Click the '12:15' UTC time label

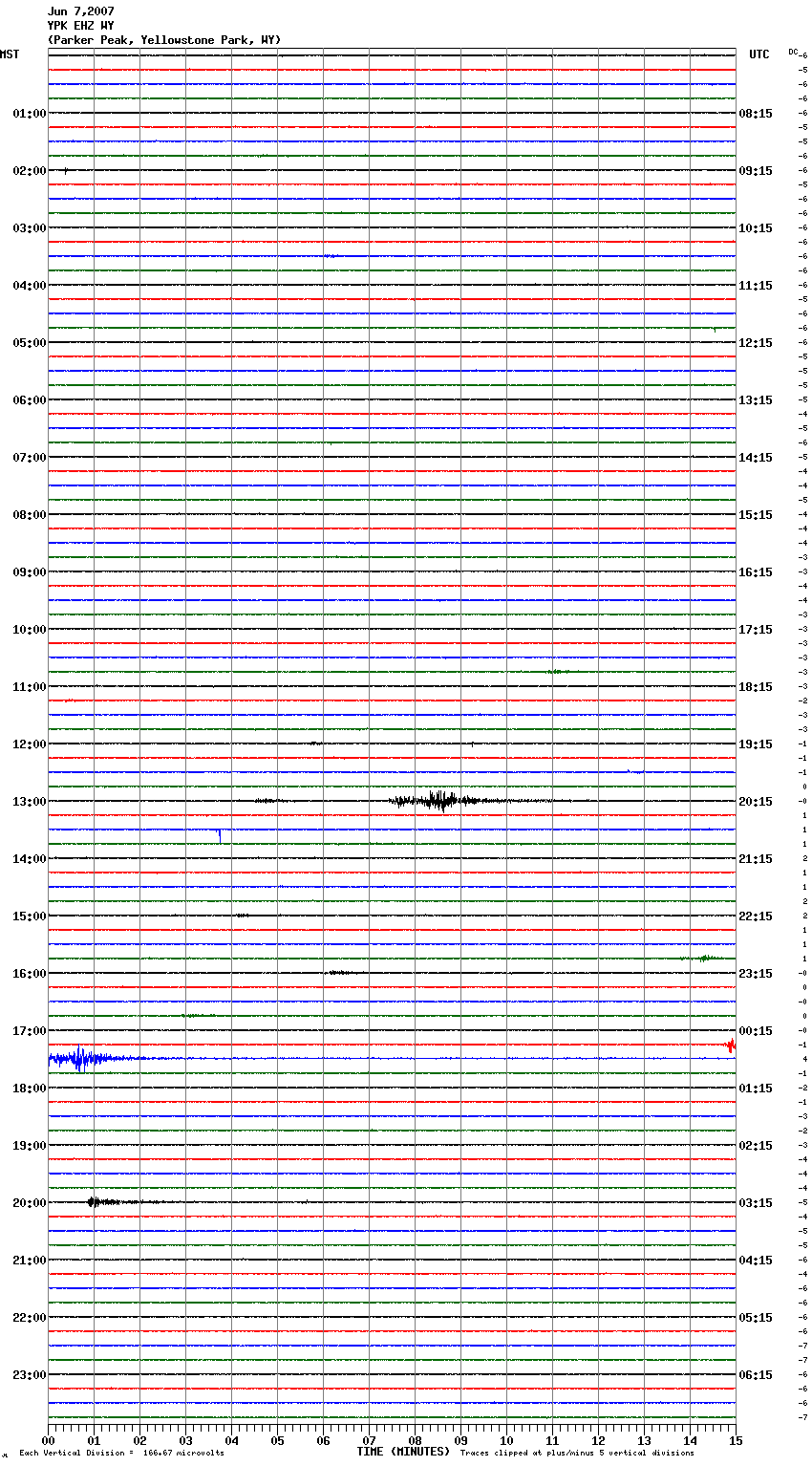pos(756,343)
